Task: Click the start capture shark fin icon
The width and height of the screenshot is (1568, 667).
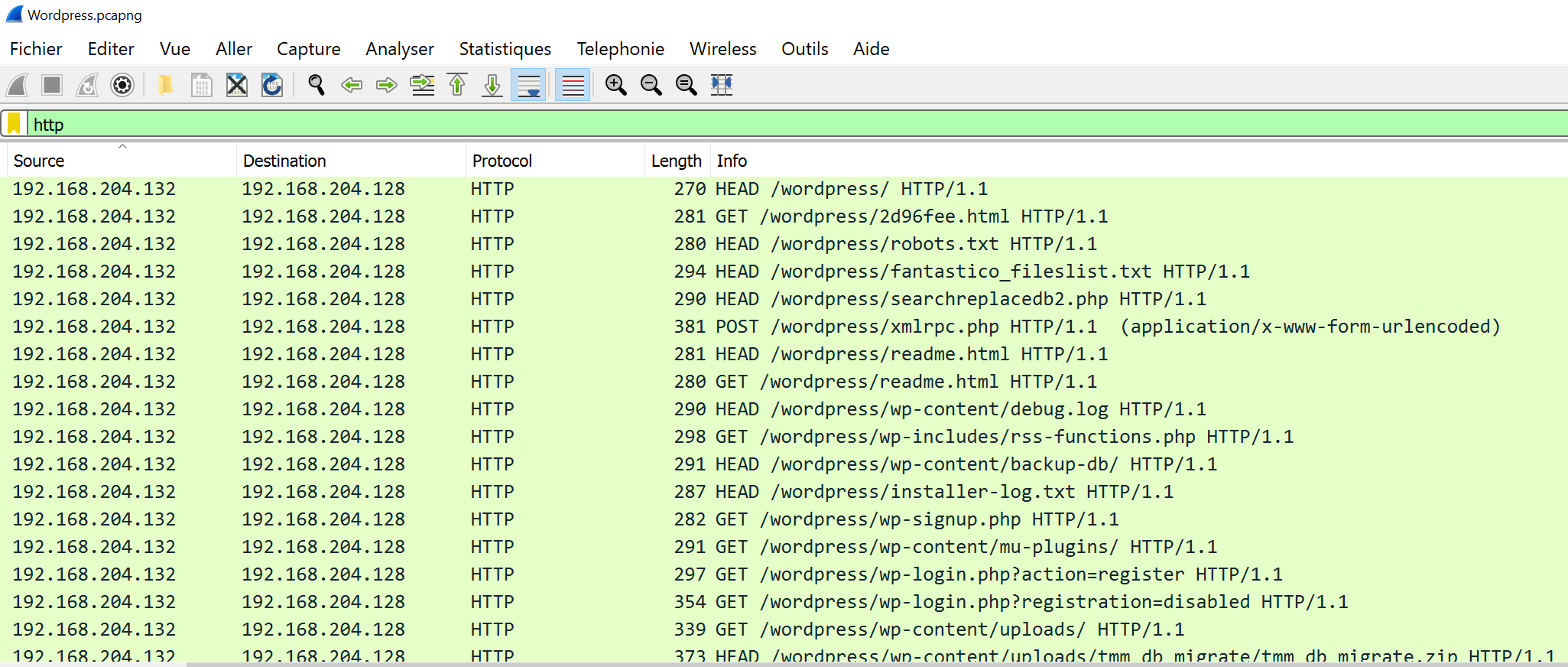Action: coord(18,85)
